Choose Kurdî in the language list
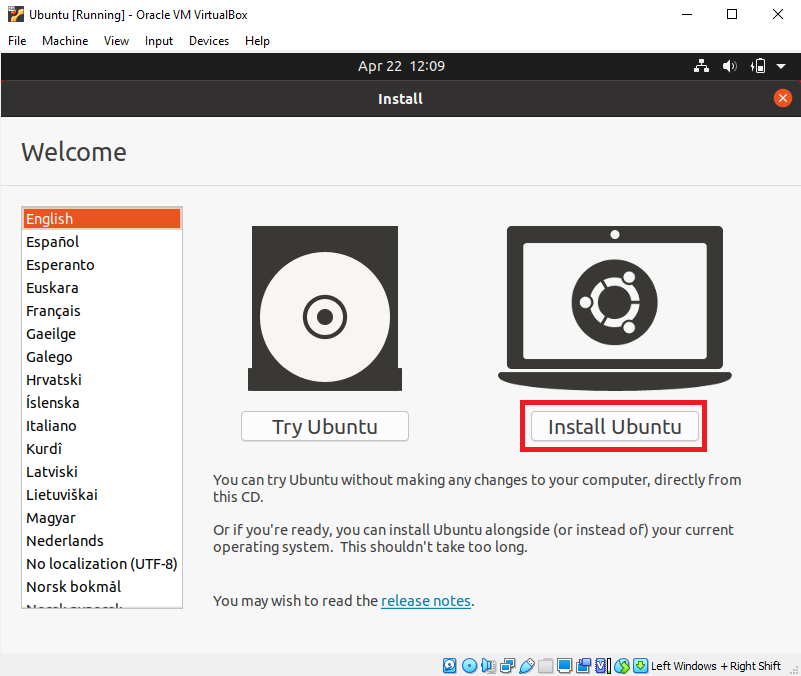Screen dimensions: 801x676 click(x=102, y=449)
